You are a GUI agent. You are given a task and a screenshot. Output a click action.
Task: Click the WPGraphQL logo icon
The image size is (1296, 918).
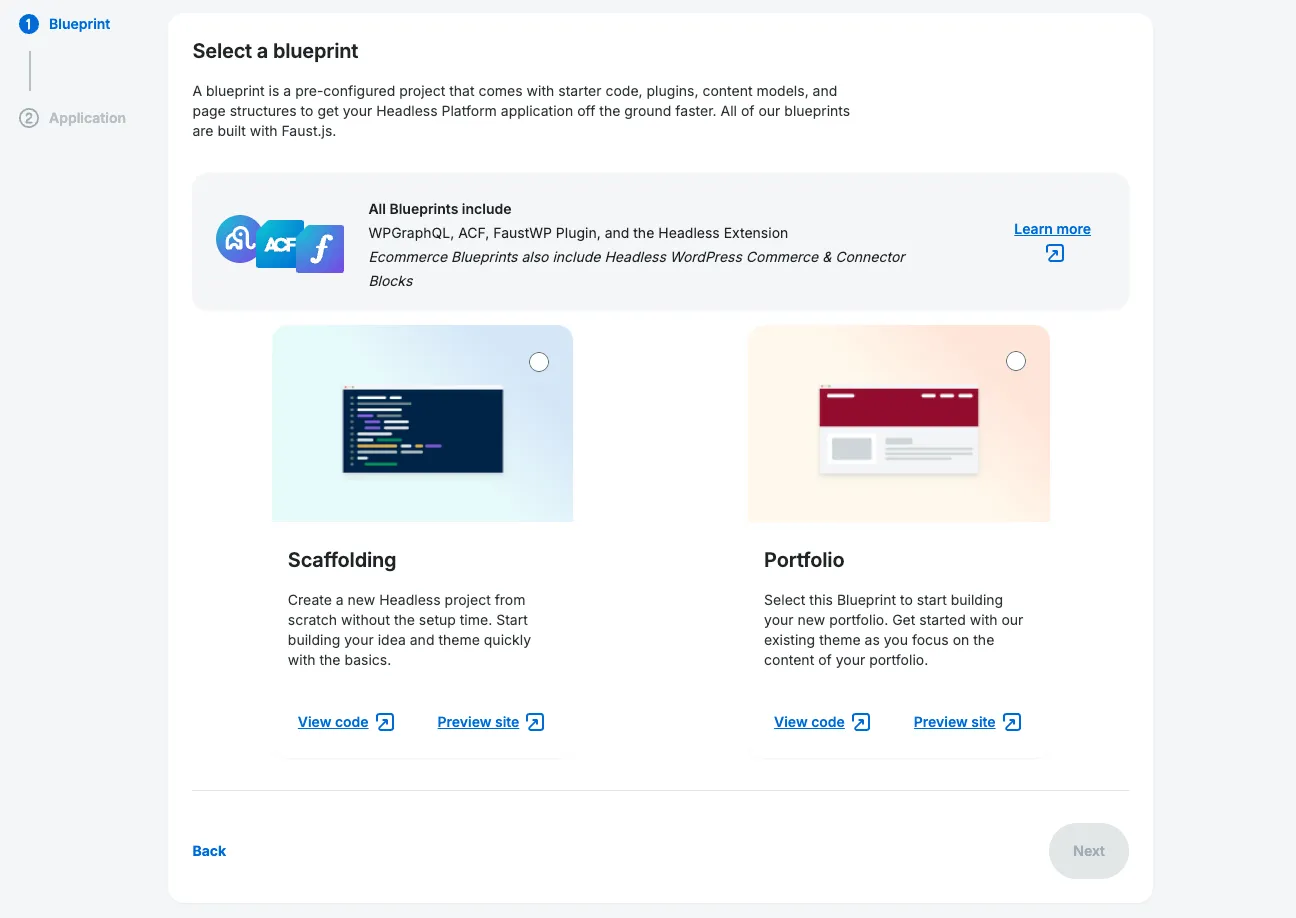click(238, 239)
